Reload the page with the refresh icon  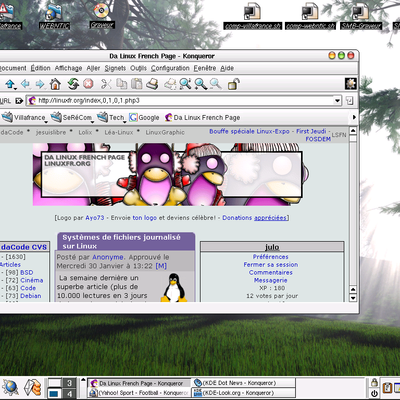(73, 84)
